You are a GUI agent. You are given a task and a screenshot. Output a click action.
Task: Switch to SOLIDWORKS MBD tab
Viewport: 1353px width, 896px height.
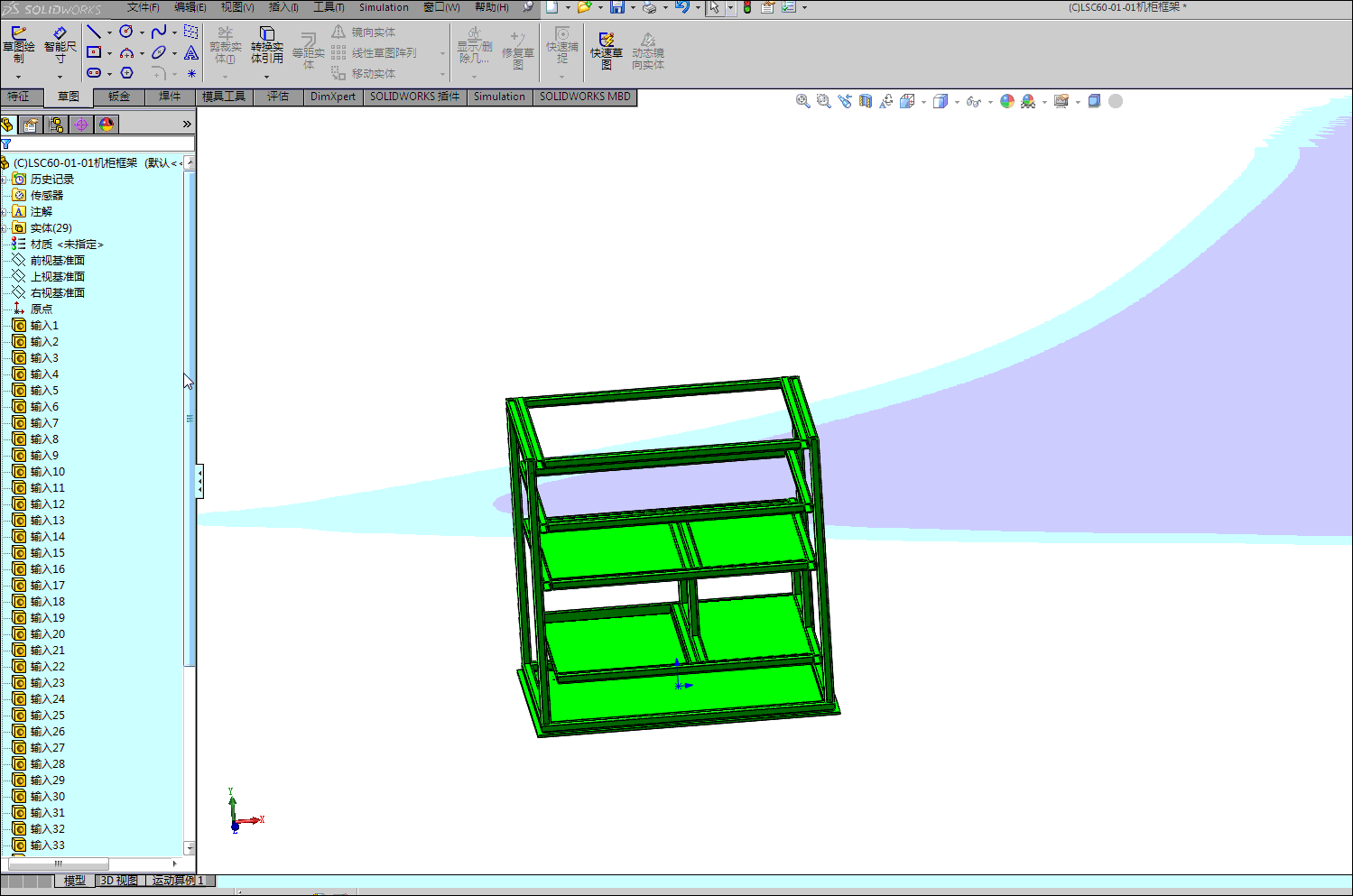tap(585, 97)
